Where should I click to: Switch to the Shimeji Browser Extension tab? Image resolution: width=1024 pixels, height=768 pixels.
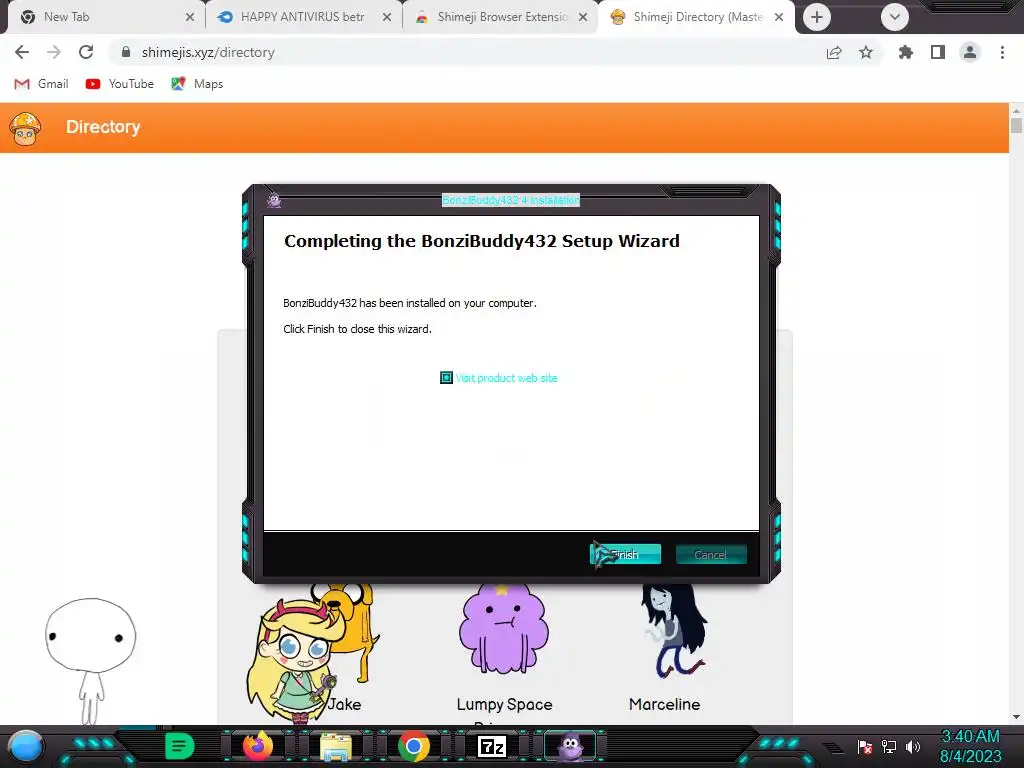(500, 17)
